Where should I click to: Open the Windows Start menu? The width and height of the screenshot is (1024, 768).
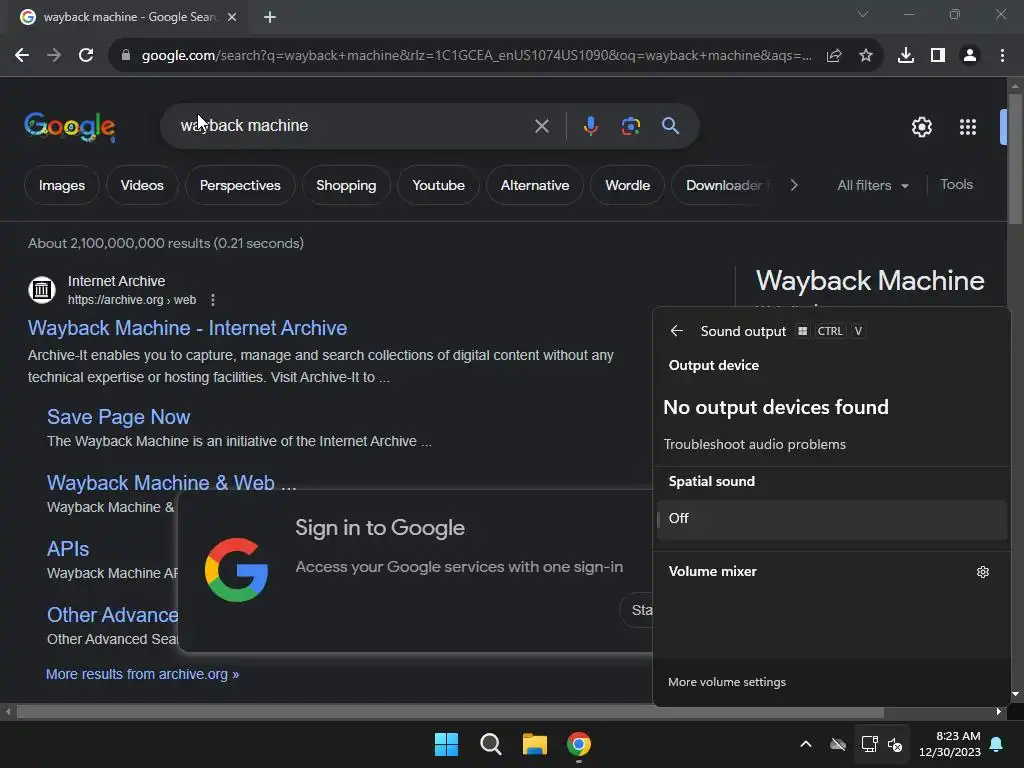[447, 744]
